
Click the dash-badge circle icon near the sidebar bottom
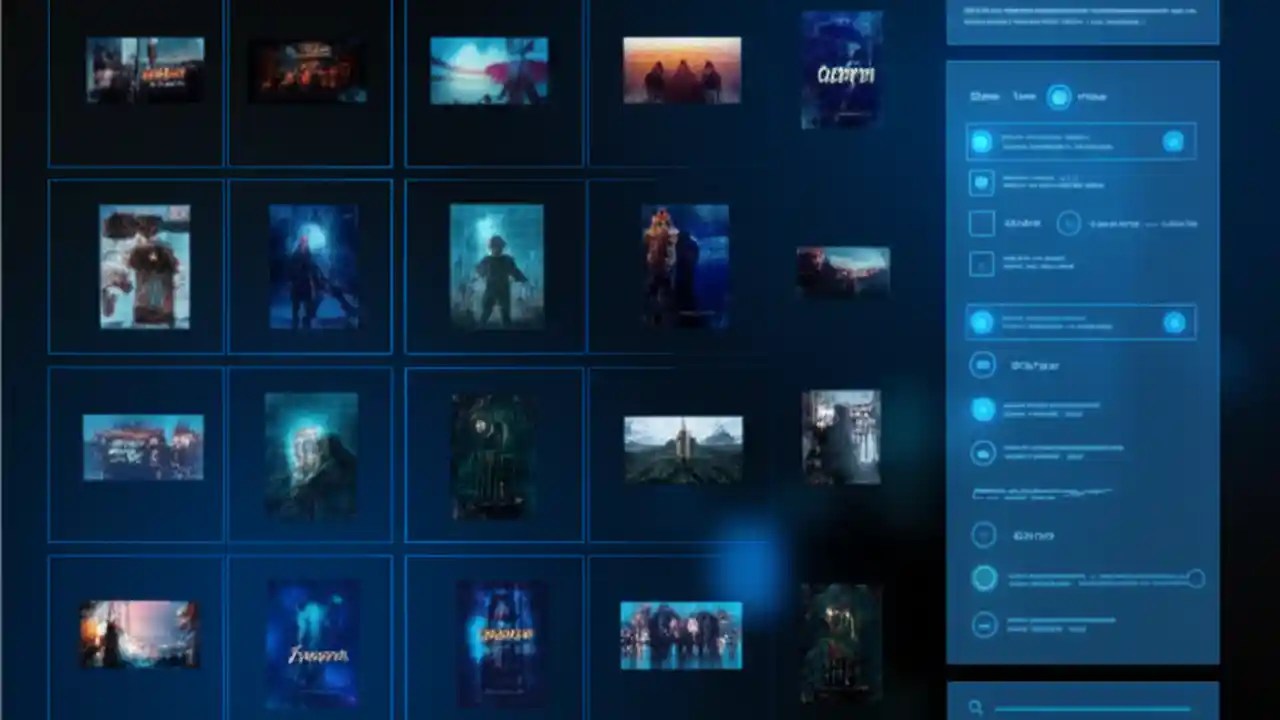pos(985,624)
